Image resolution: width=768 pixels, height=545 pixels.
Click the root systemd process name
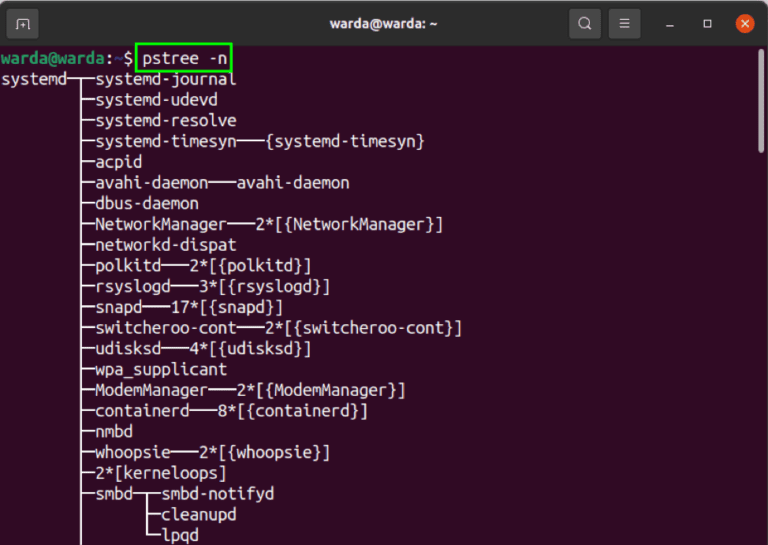[34, 79]
